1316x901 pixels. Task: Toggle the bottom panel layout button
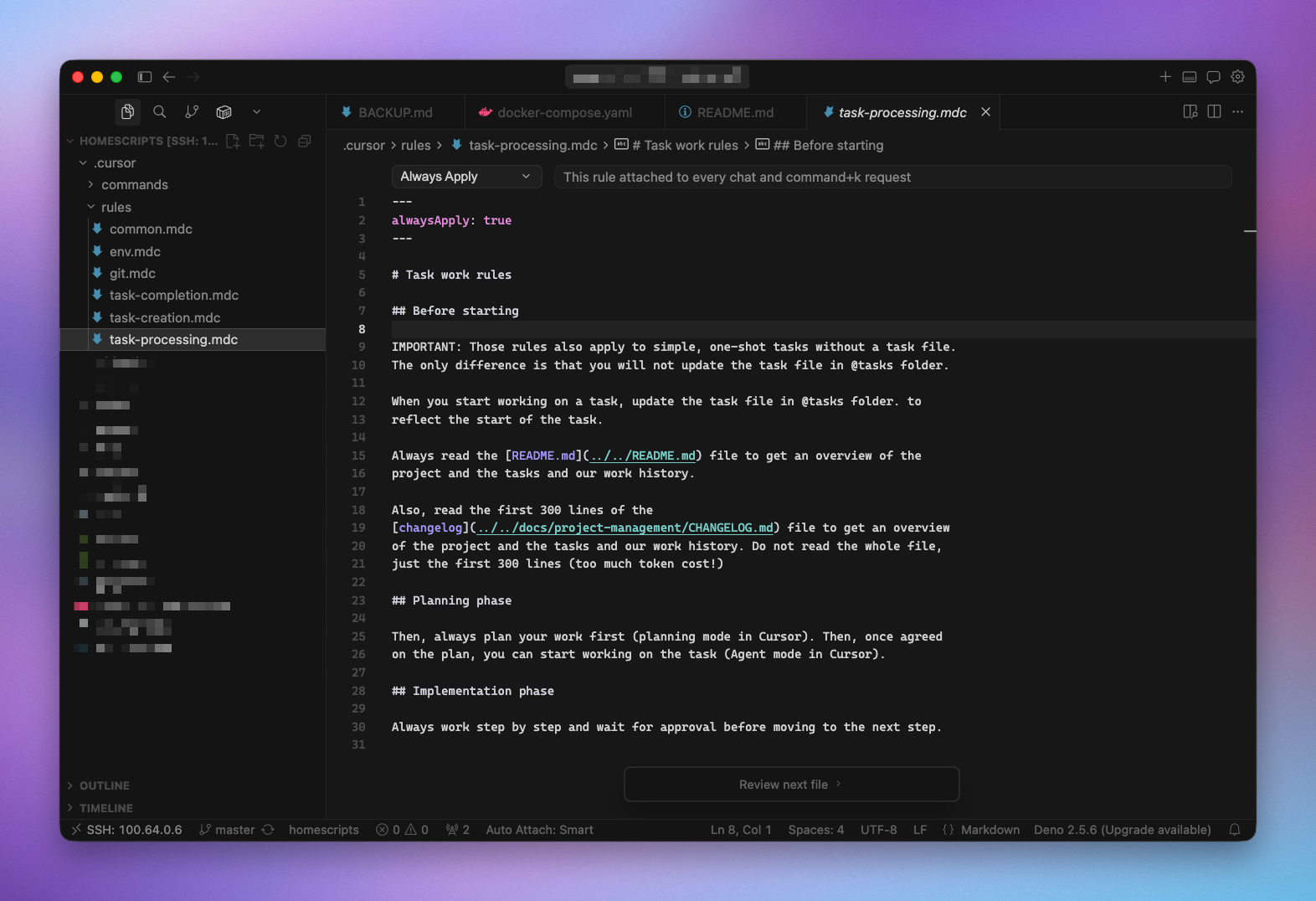(1189, 77)
